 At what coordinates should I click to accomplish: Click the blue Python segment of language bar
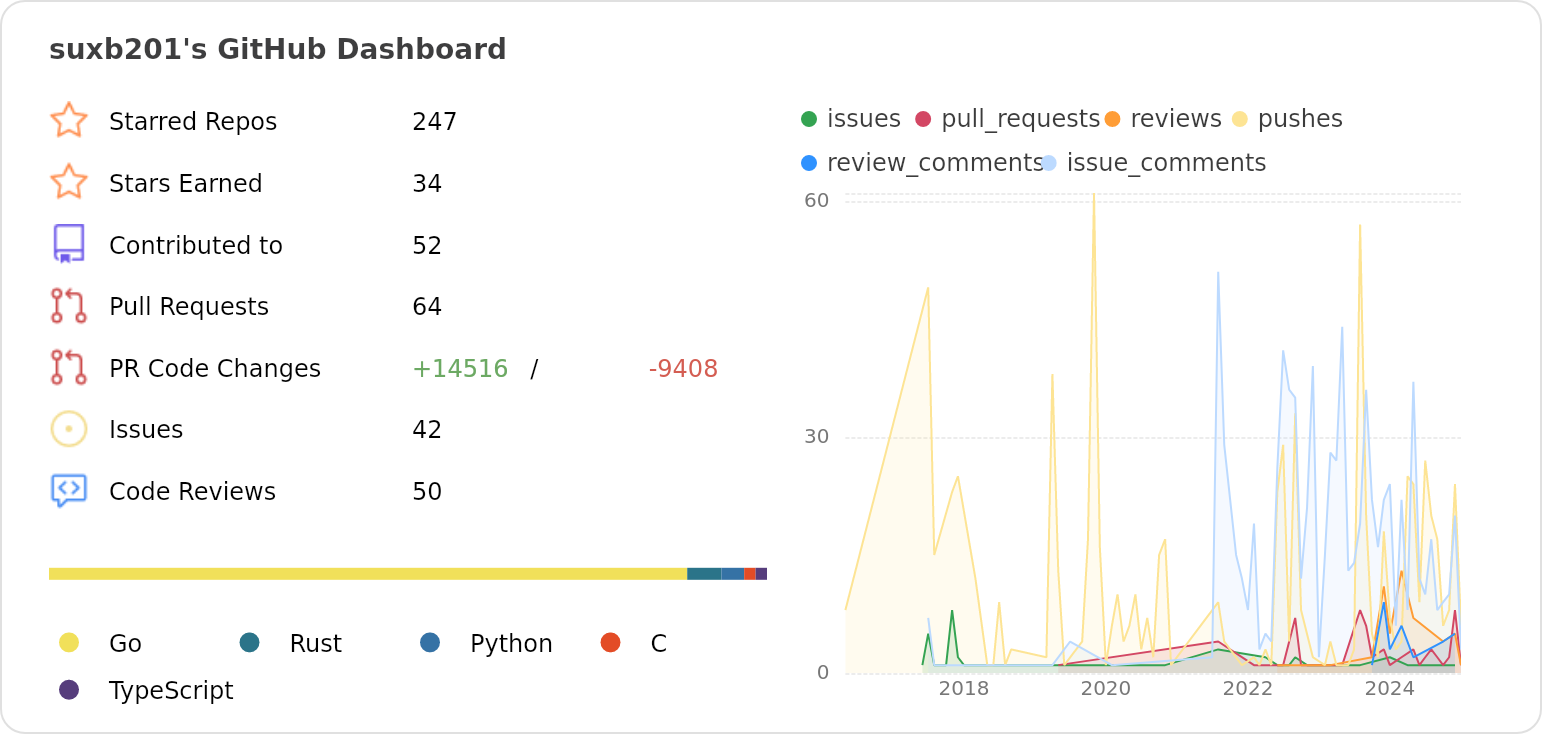click(x=733, y=574)
